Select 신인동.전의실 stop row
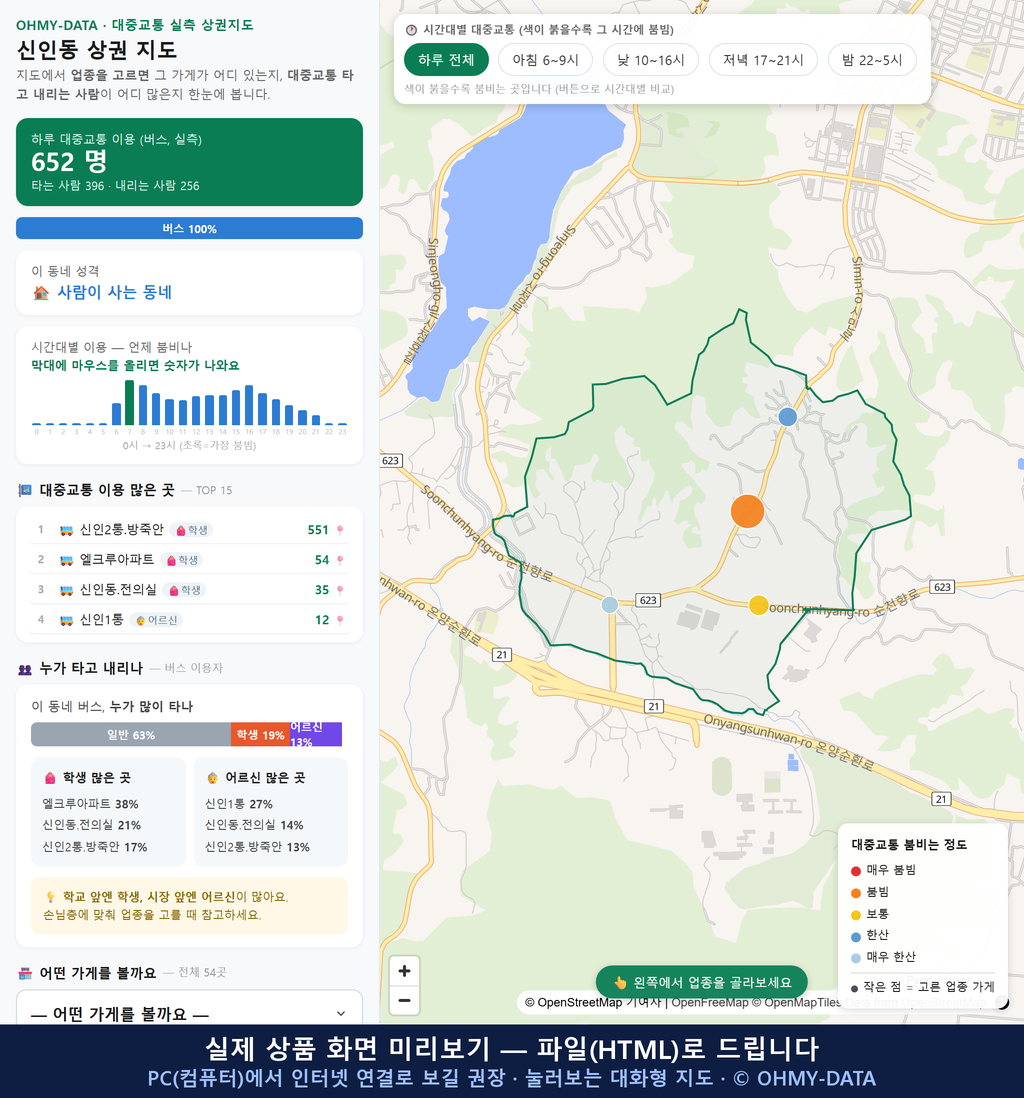Image resolution: width=1024 pixels, height=1098 pixels. pos(189,590)
